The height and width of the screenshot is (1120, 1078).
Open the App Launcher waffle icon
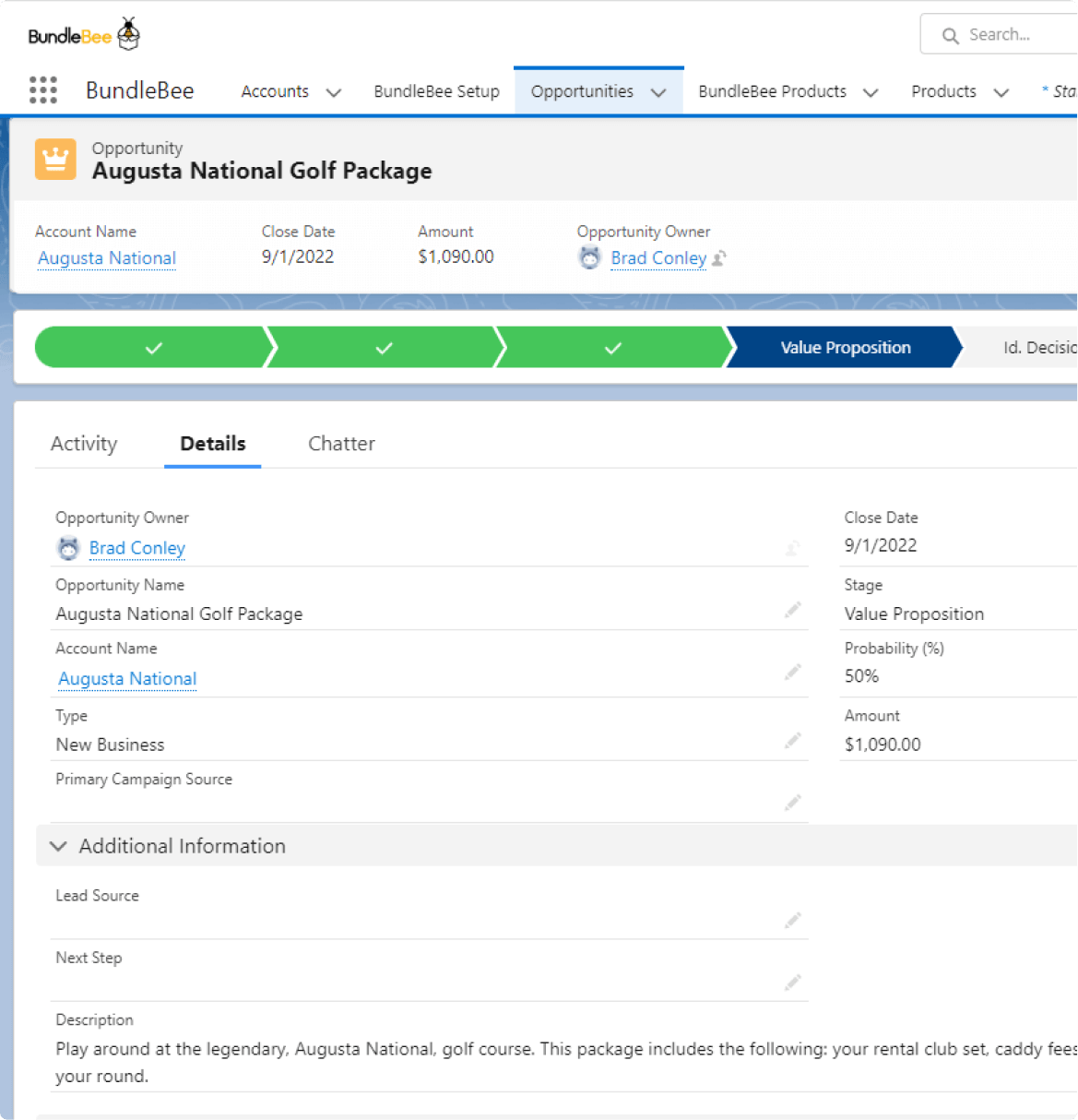(x=43, y=89)
